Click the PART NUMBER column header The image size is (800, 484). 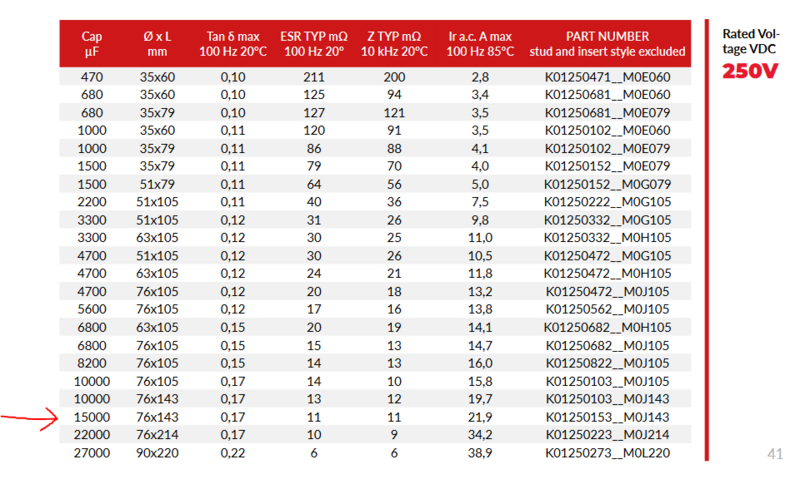point(607,44)
